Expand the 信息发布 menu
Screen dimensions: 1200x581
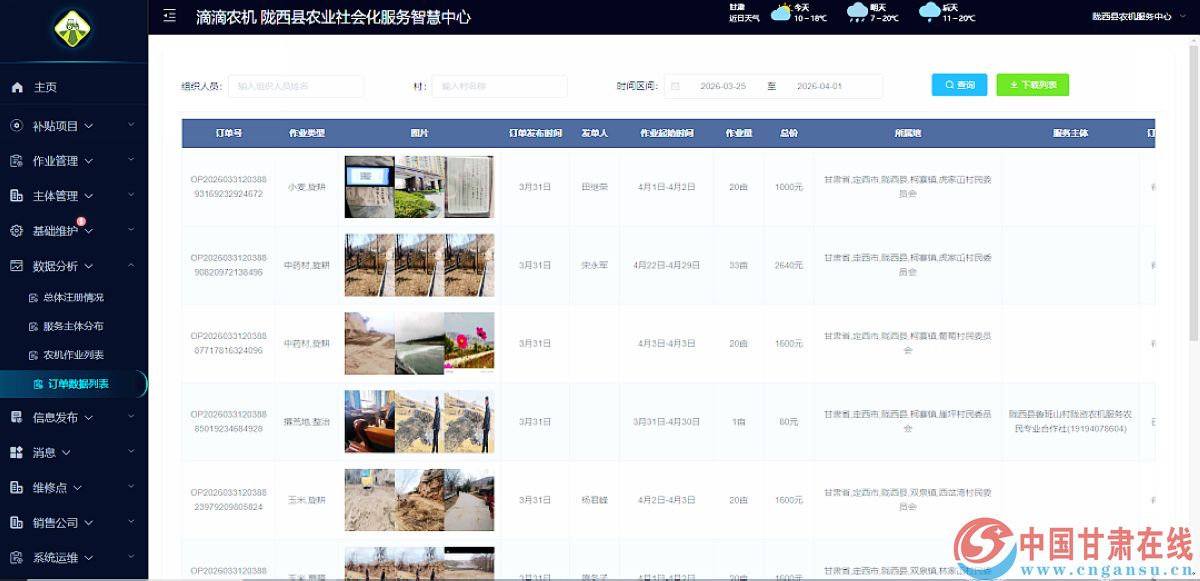click(x=65, y=418)
